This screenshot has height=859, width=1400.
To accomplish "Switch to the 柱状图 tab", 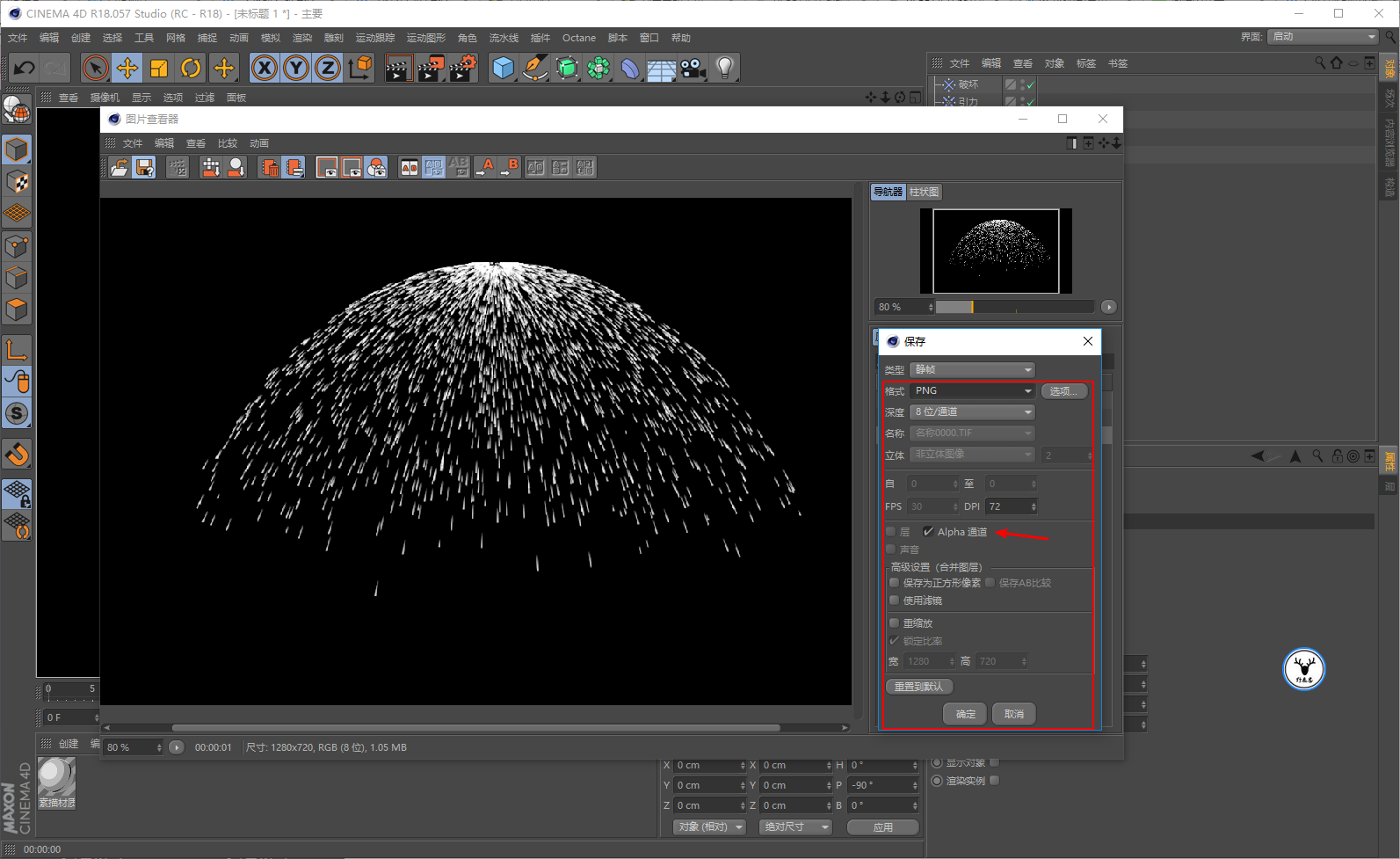I will click(925, 192).
